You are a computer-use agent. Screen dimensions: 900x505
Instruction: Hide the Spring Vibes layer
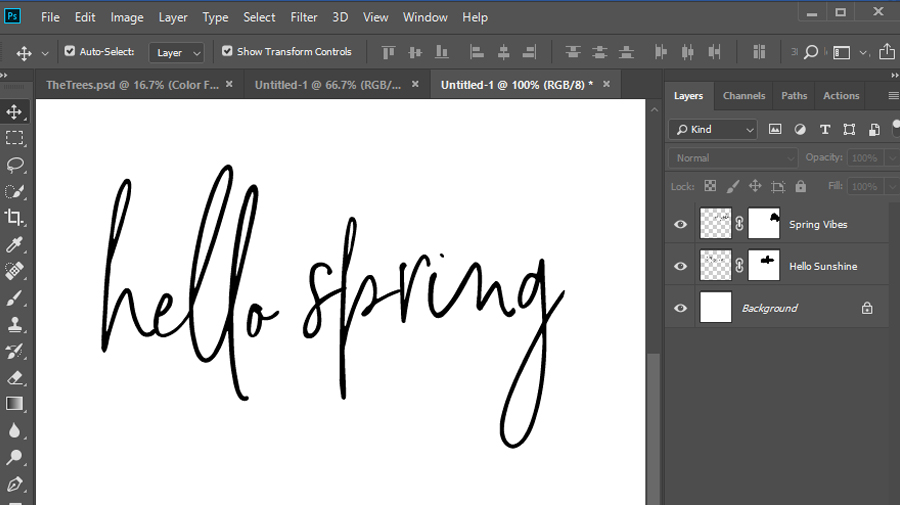(x=680, y=224)
